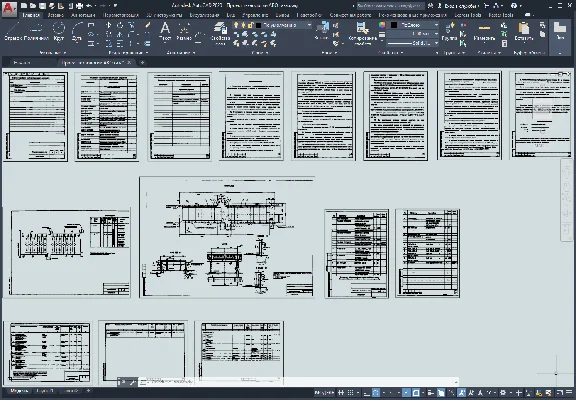Click the Measure (Измерить) tool
This screenshot has width=576, height=400.
[x=484, y=32]
